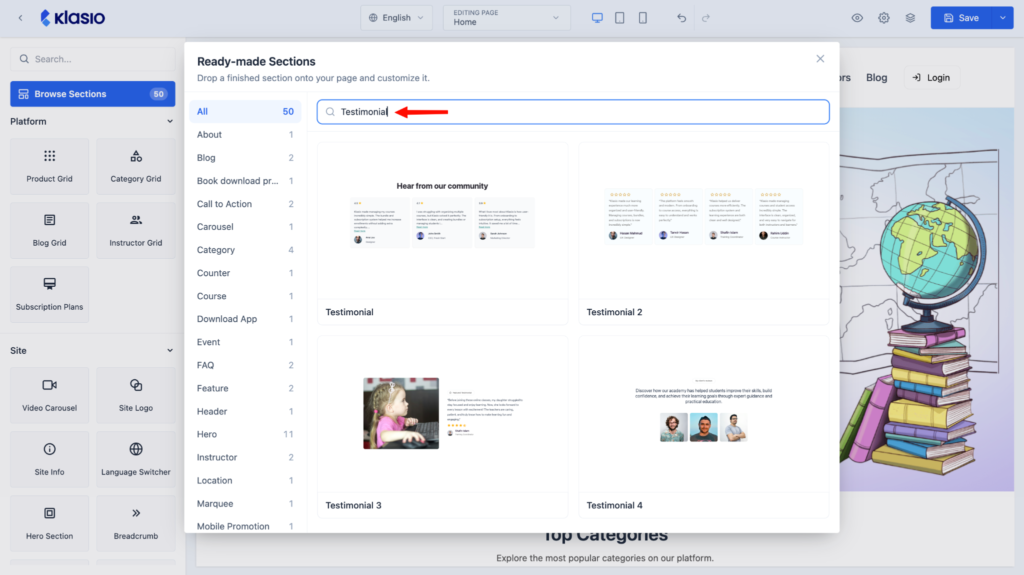Image resolution: width=1024 pixels, height=575 pixels.
Task: Select the Location category
Action: point(245,480)
